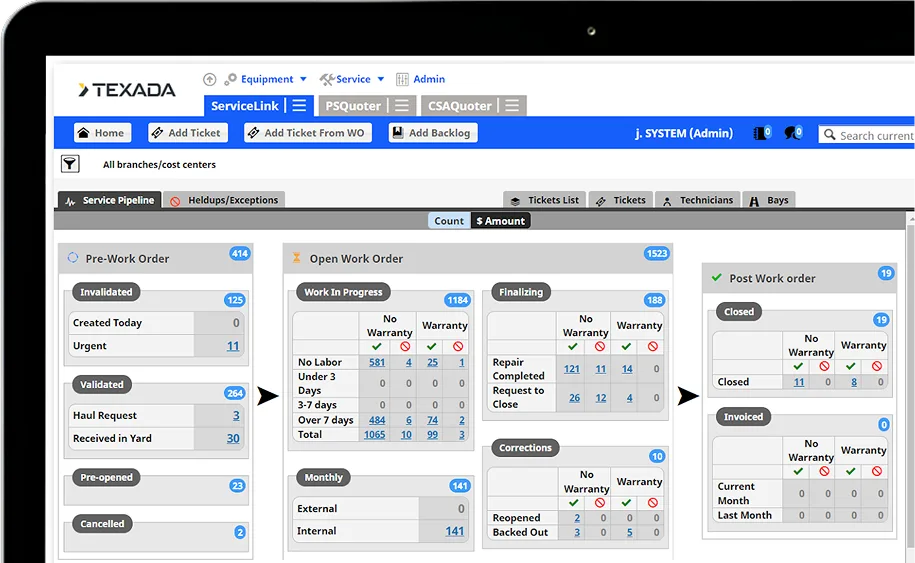Click the Invalidated section label
Image resolution: width=915 pixels, height=563 pixels.
(x=106, y=292)
